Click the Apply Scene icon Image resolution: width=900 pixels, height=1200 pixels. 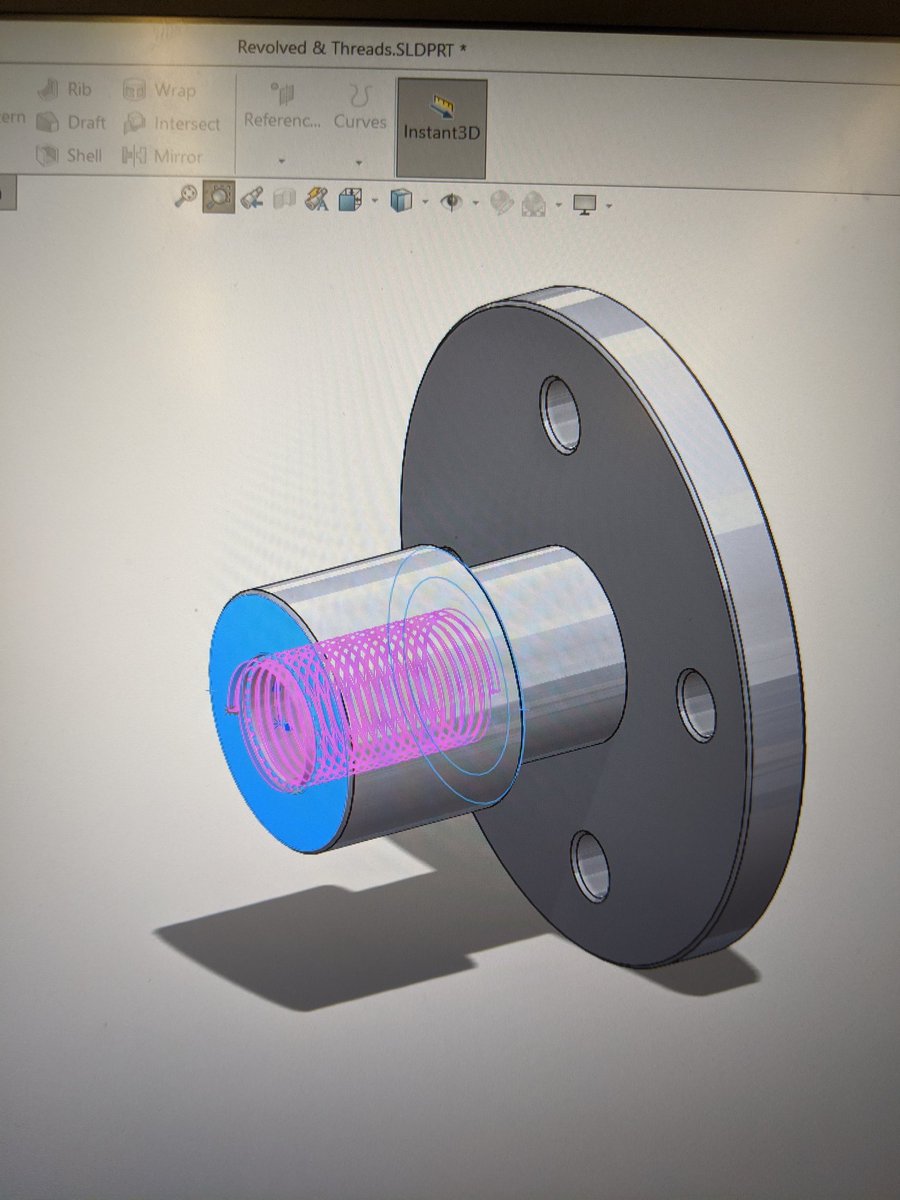click(535, 204)
